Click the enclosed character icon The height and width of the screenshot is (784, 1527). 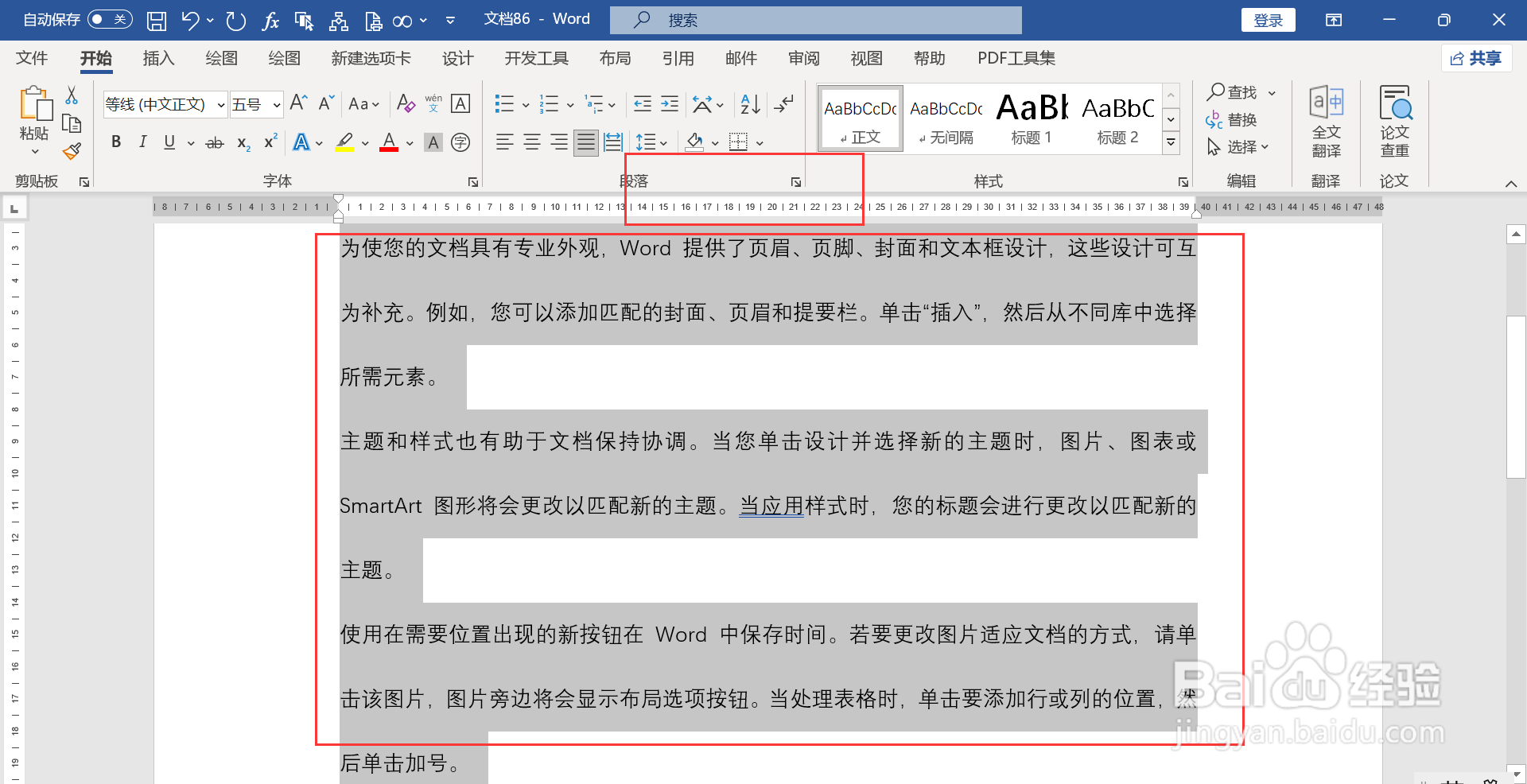(x=460, y=142)
